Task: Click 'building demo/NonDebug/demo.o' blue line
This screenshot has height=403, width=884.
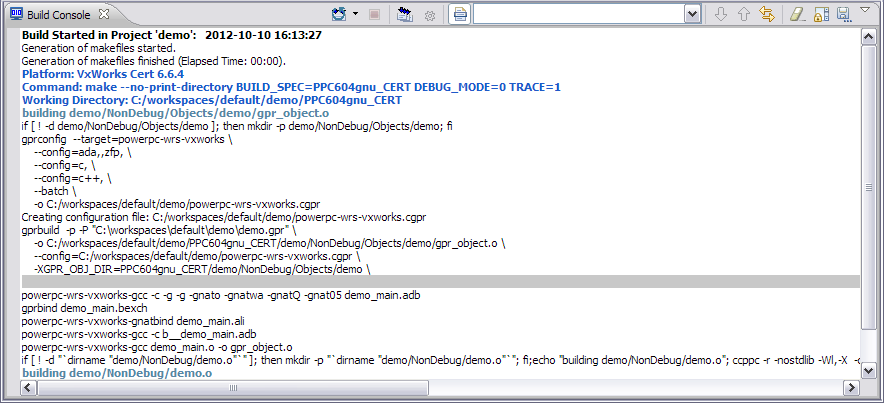Action: pos(117,373)
